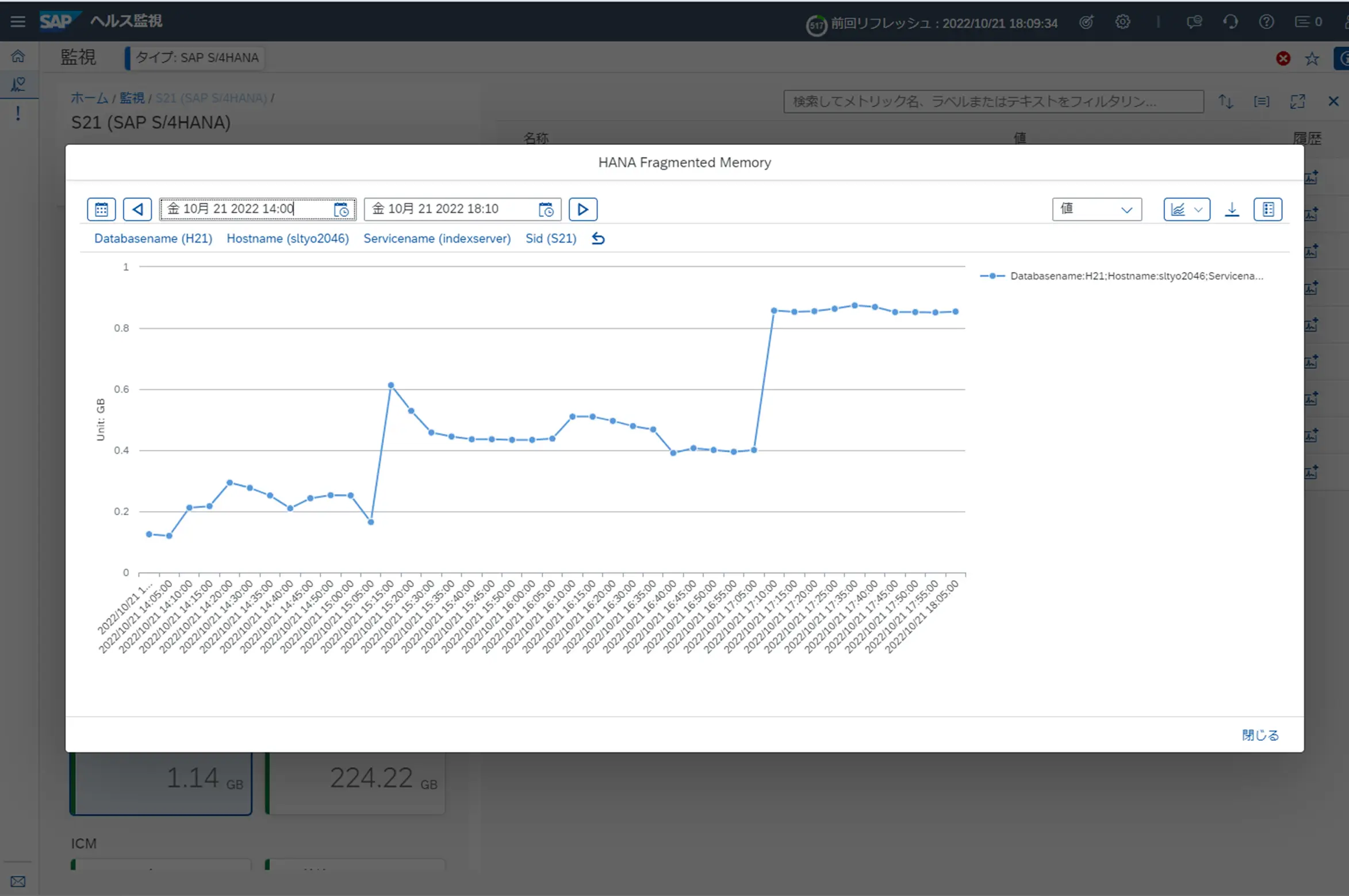Click the red error status icon
The width and height of the screenshot is (1349, 896).
(x=1283, y=58)
